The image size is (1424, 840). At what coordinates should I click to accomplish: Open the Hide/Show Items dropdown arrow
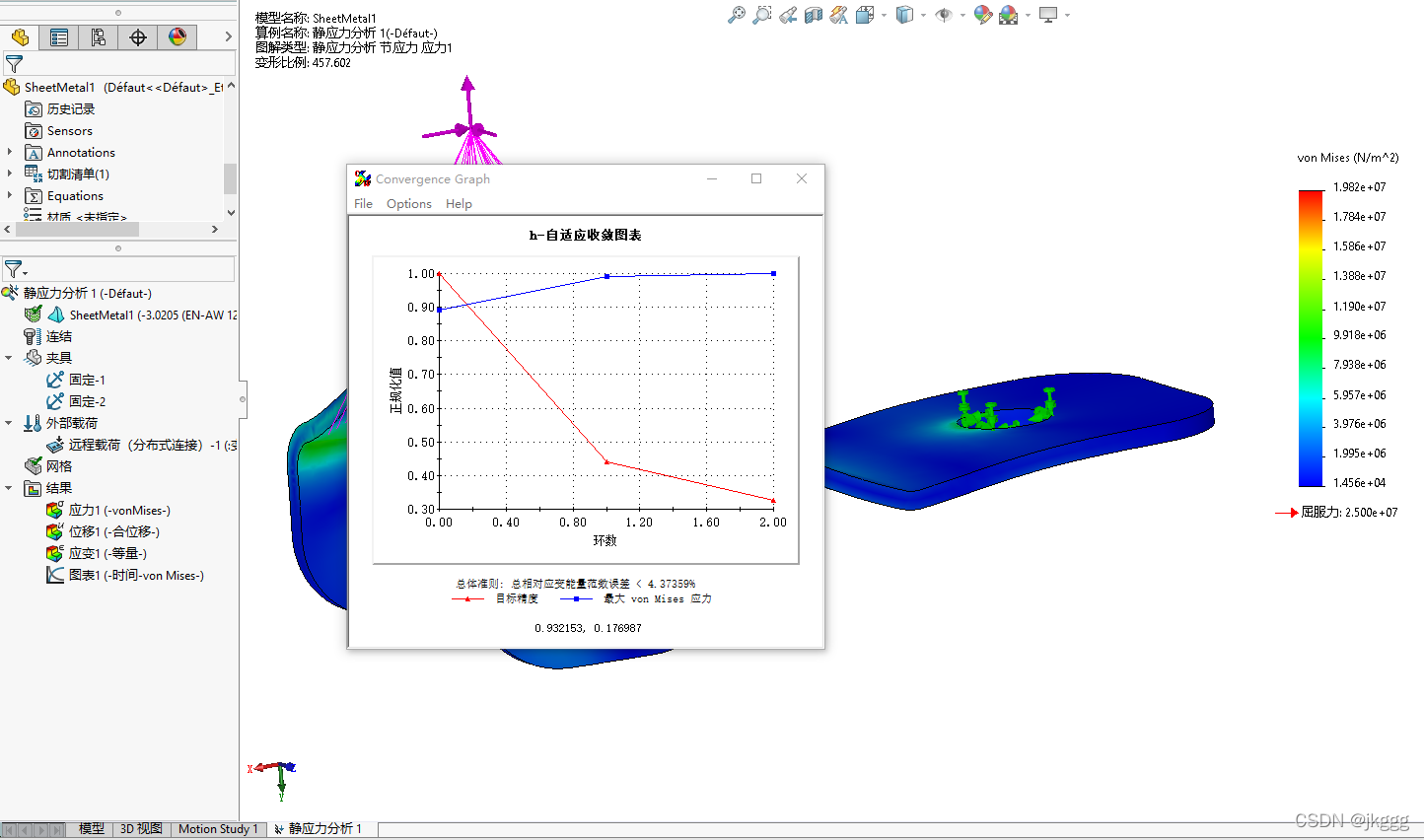962,15
